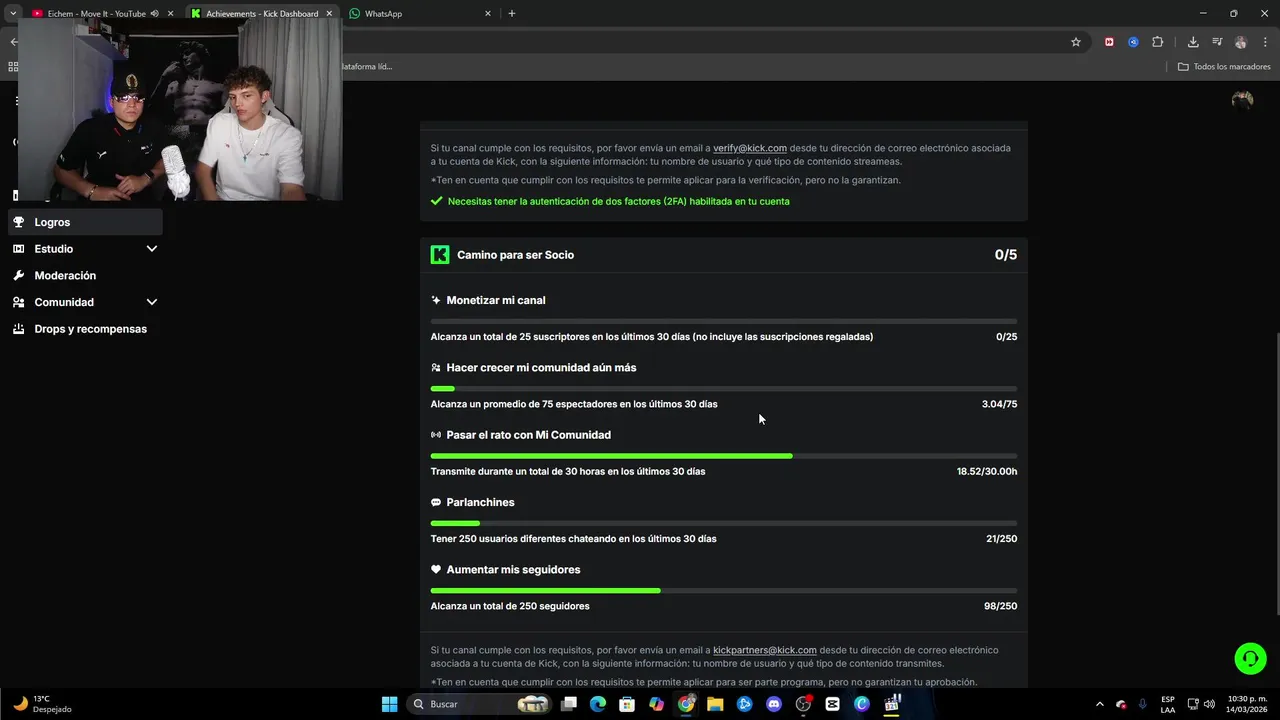
Task: Click the webcam overlay thumbnail
Action: [x=180, y=110]
